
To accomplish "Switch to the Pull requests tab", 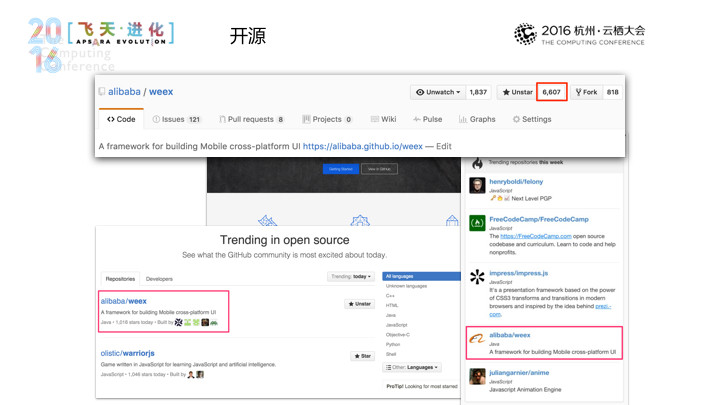I will [x=251, y=119].
